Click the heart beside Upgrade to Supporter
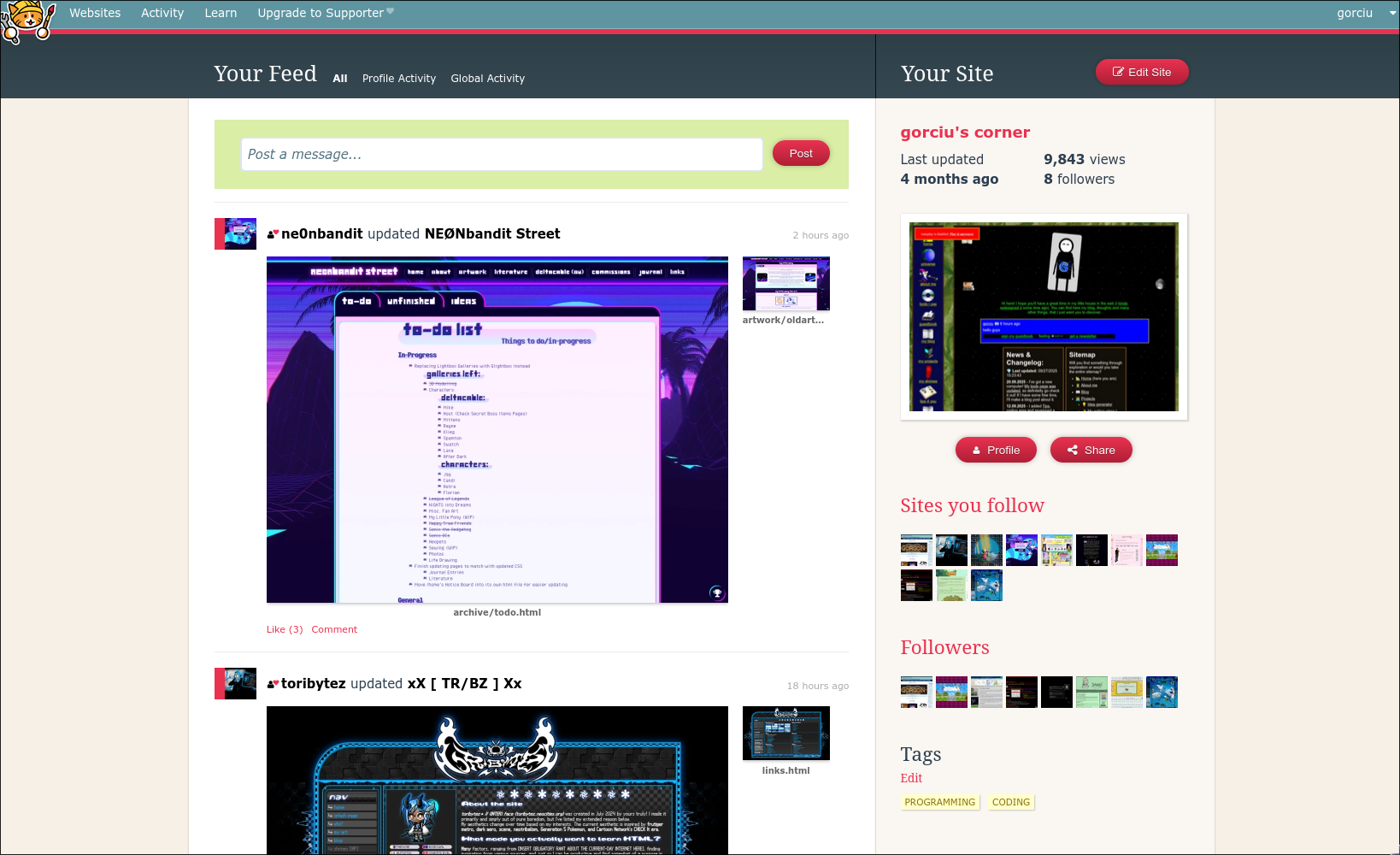1400x855 pixels. coord(391,11)
